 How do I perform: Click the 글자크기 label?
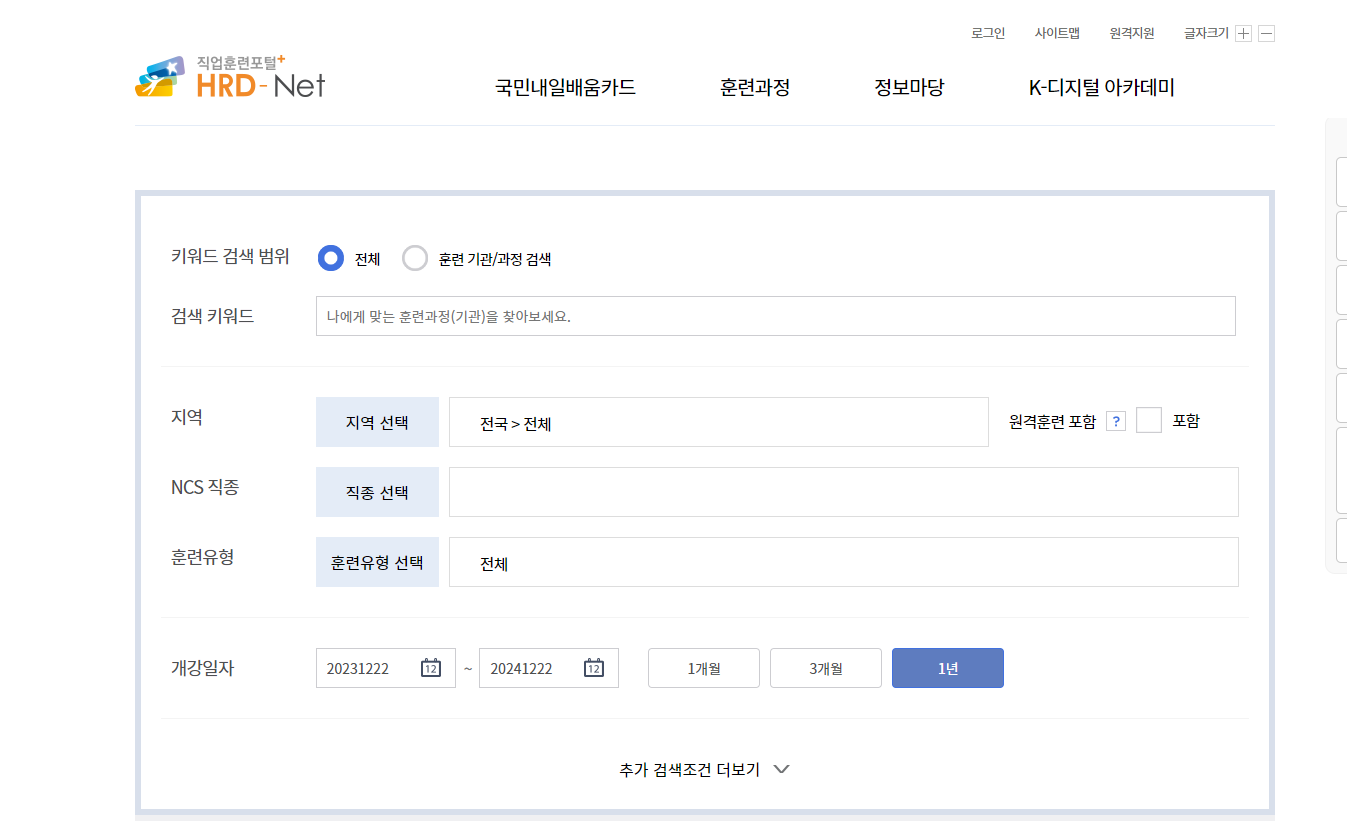click(x=1206, y=33)
